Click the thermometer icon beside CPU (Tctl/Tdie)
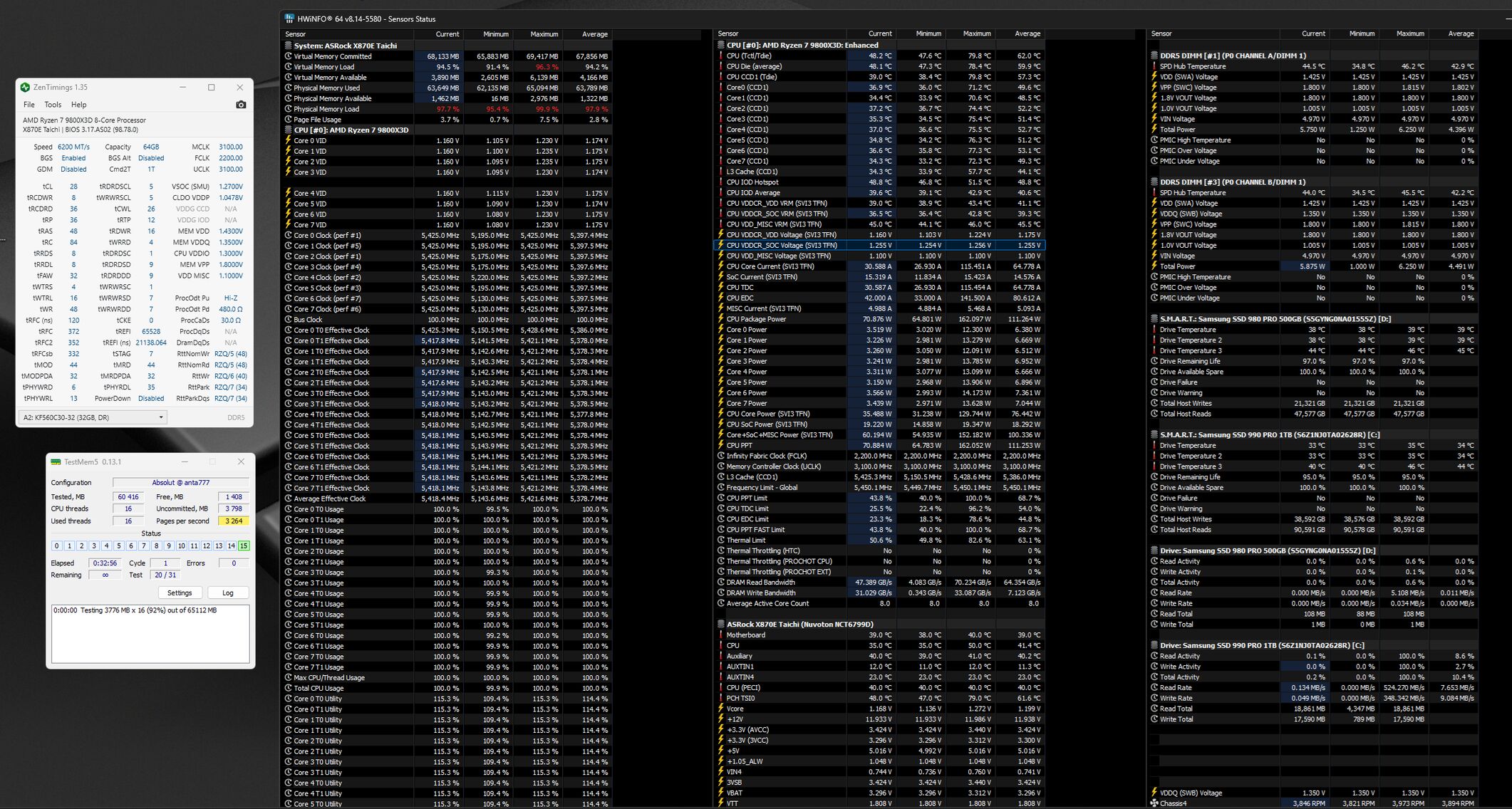1512x809 pixels. pos(721,56)
